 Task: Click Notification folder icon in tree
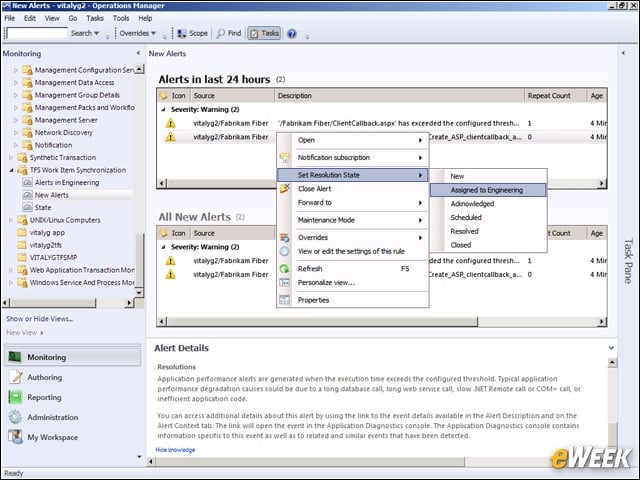click(27, 145)
